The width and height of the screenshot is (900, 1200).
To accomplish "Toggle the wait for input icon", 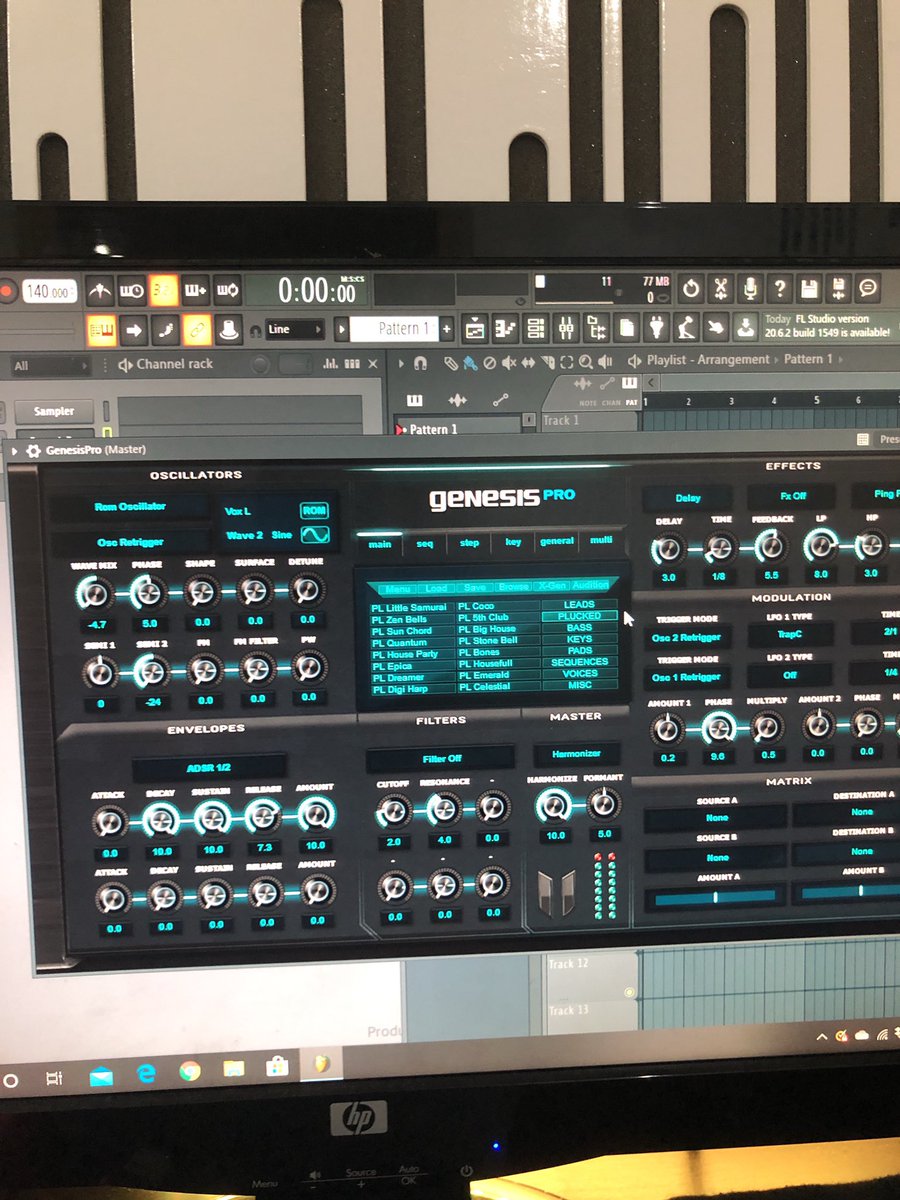I will pos(132,290).
